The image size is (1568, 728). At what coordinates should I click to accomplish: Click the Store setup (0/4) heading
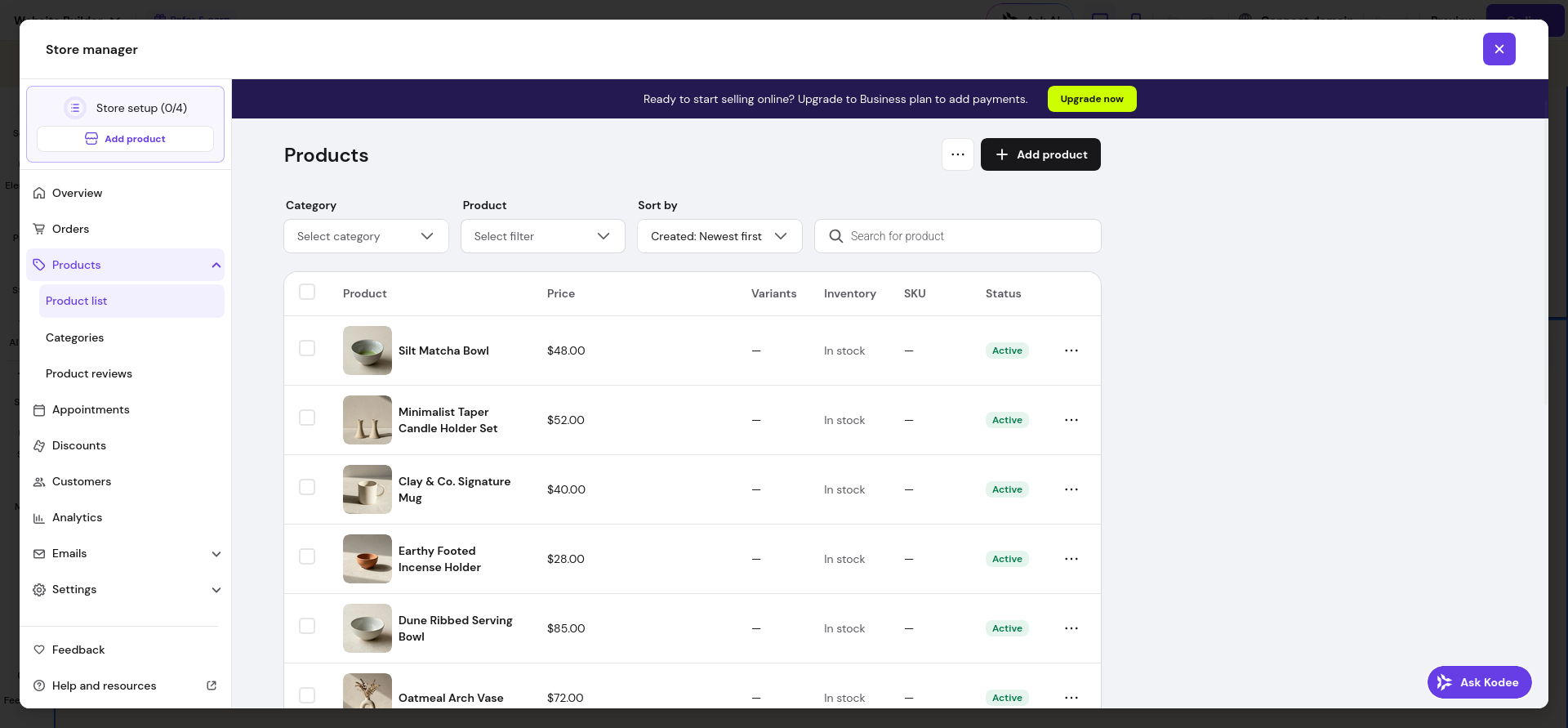[x=141, y=108]
